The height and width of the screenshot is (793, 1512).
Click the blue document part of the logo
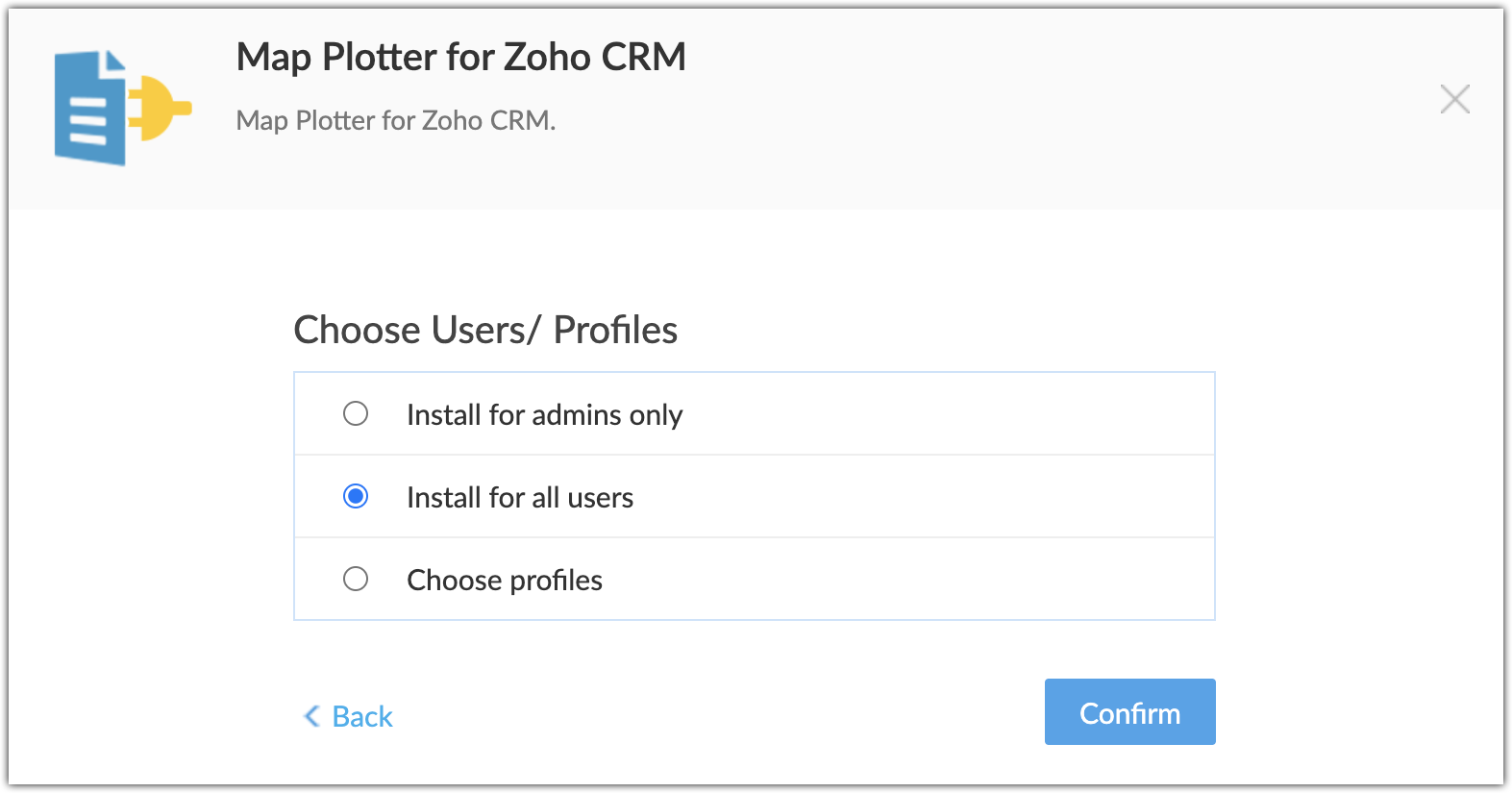pyautogui.click(x=90, y=108)
